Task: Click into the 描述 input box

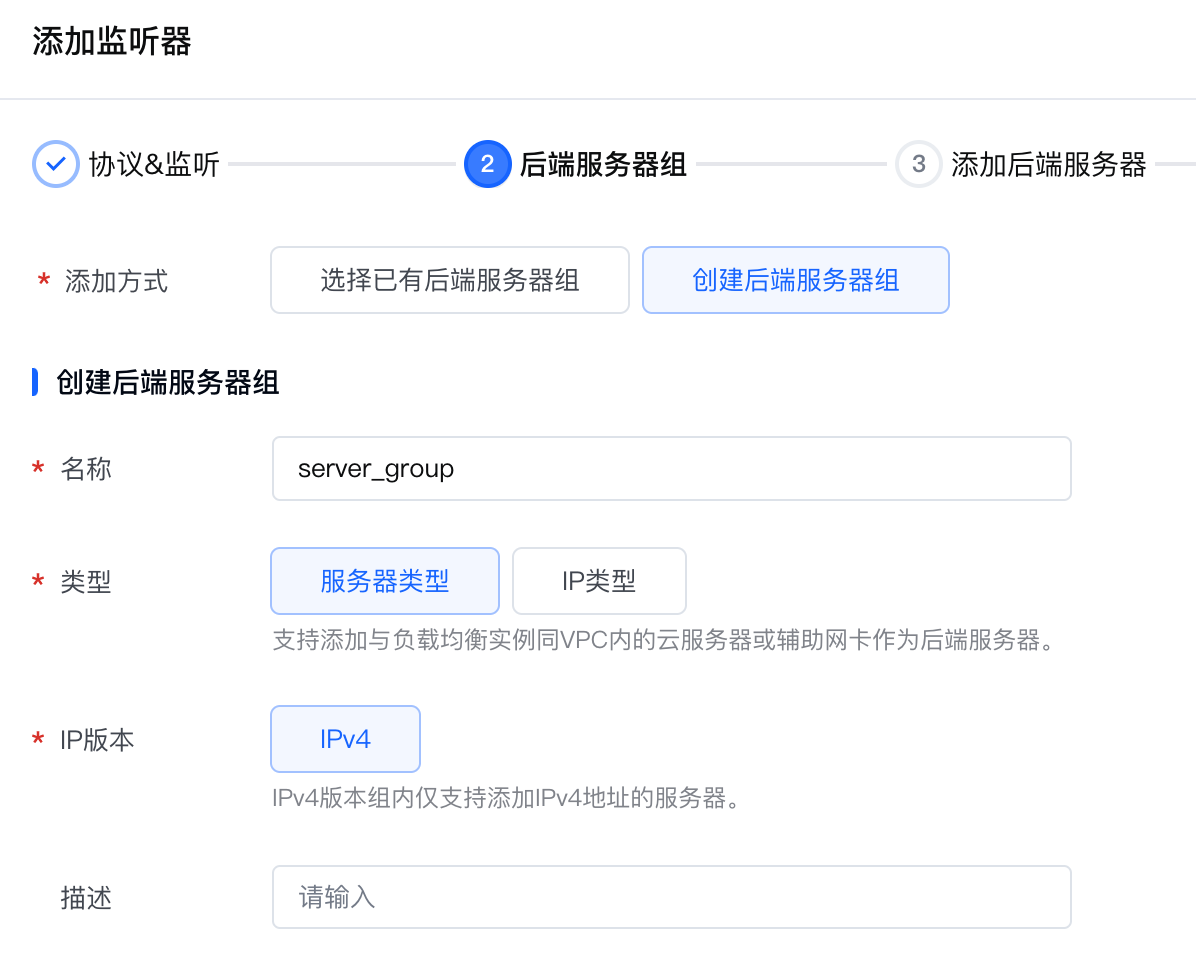Action: [671, 897]
